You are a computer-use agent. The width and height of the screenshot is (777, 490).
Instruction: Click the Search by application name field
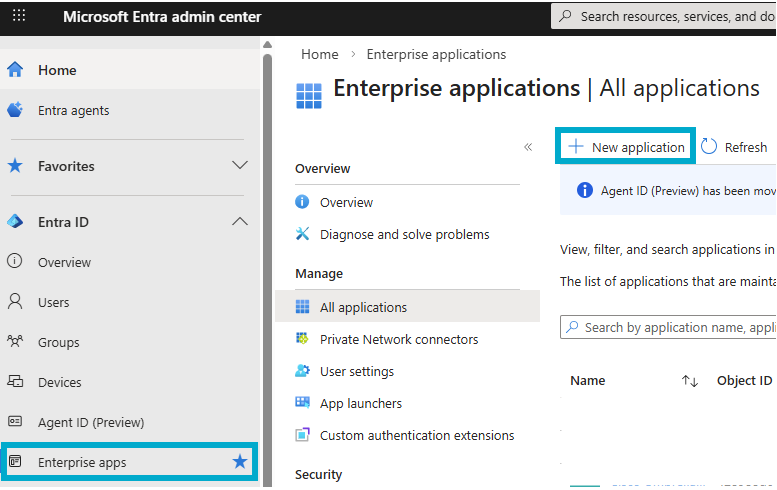[x=668, y=327]
